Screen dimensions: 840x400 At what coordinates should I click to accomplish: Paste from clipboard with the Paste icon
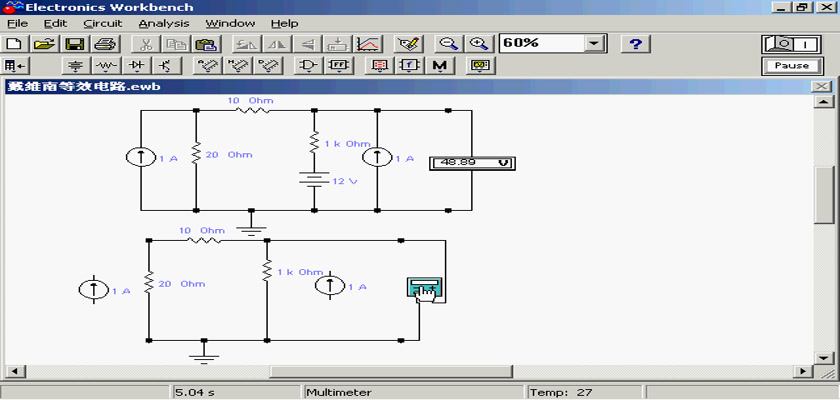(x=205, y=44)
